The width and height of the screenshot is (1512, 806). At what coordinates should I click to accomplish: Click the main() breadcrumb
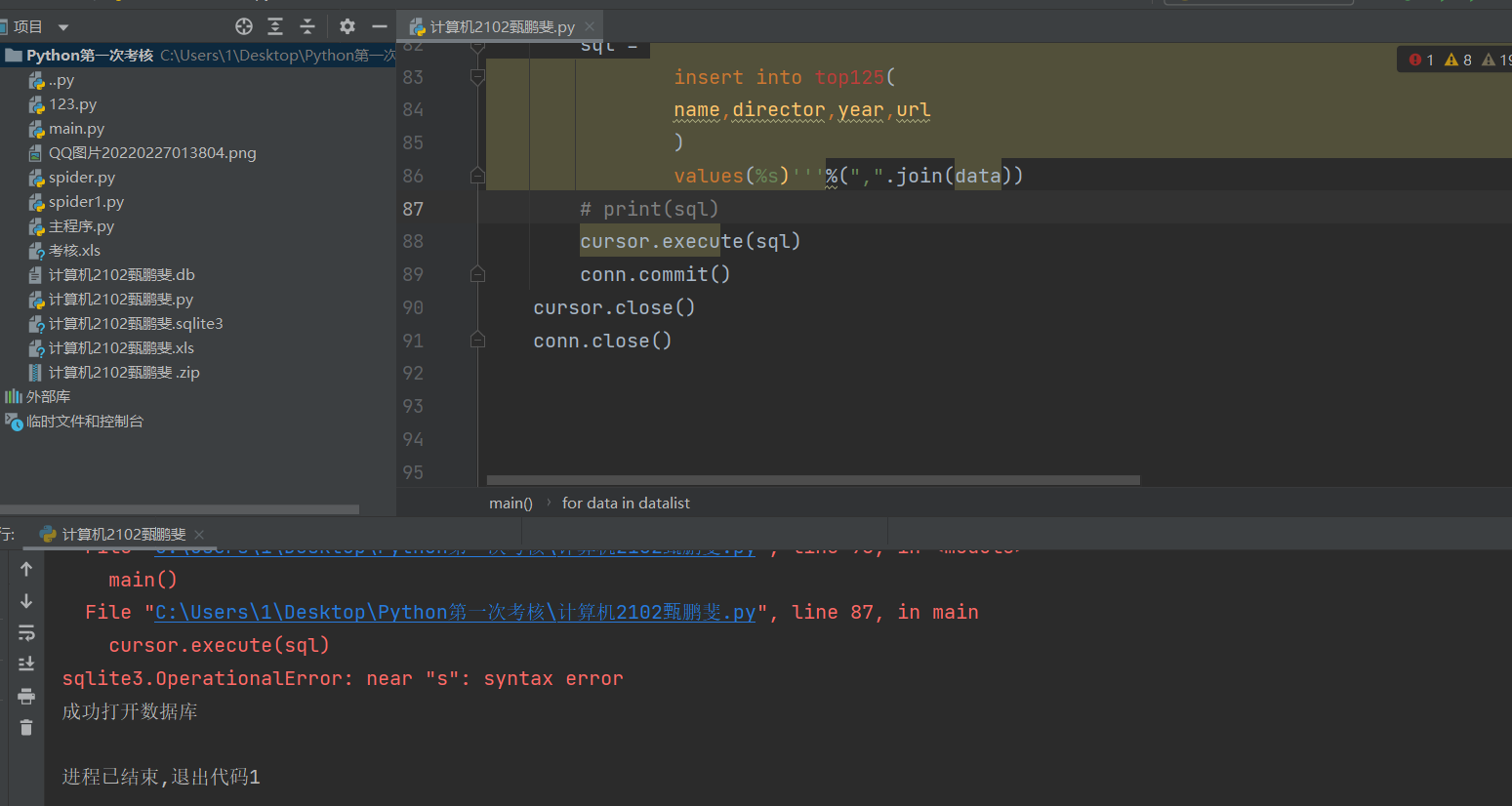click(511, 503)
